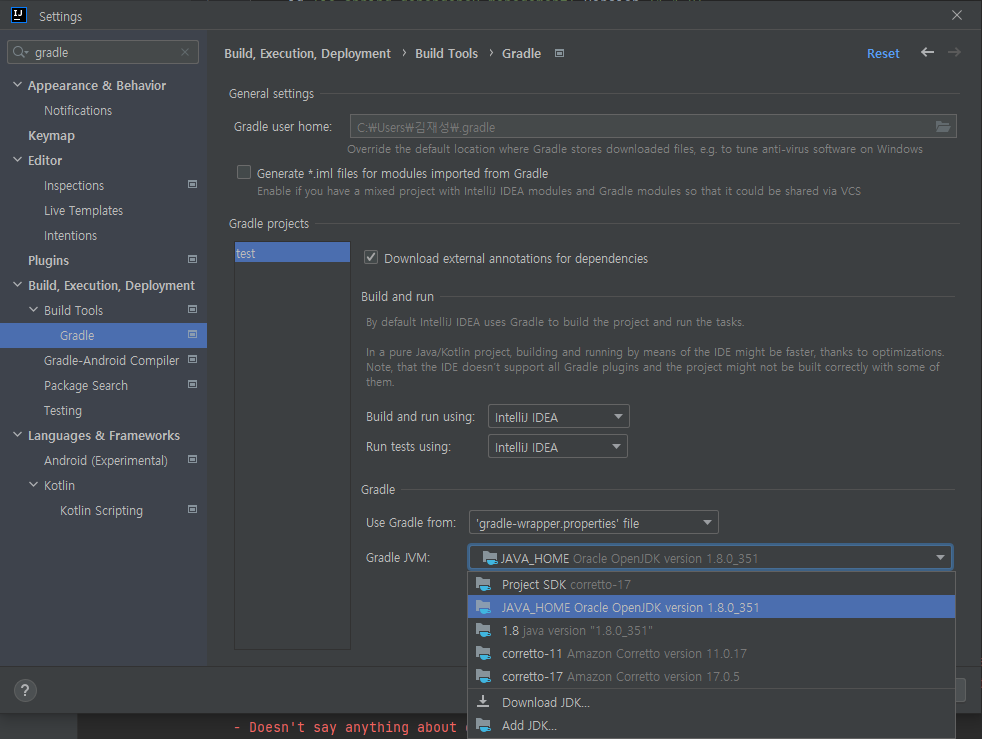Click project-level icon next to Gradle breadcrumb
Screen dimensions: 982x739
pos(559,53)
